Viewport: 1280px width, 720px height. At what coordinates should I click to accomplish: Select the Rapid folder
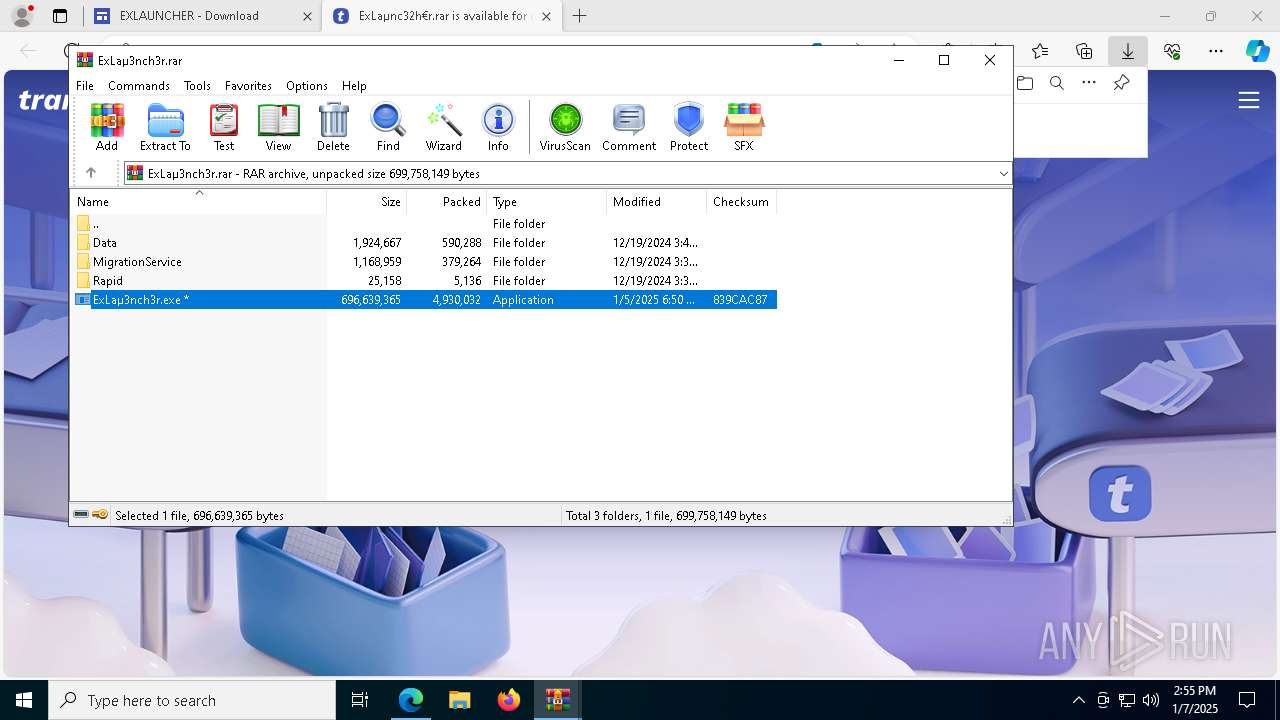click(x=424, y=281)
